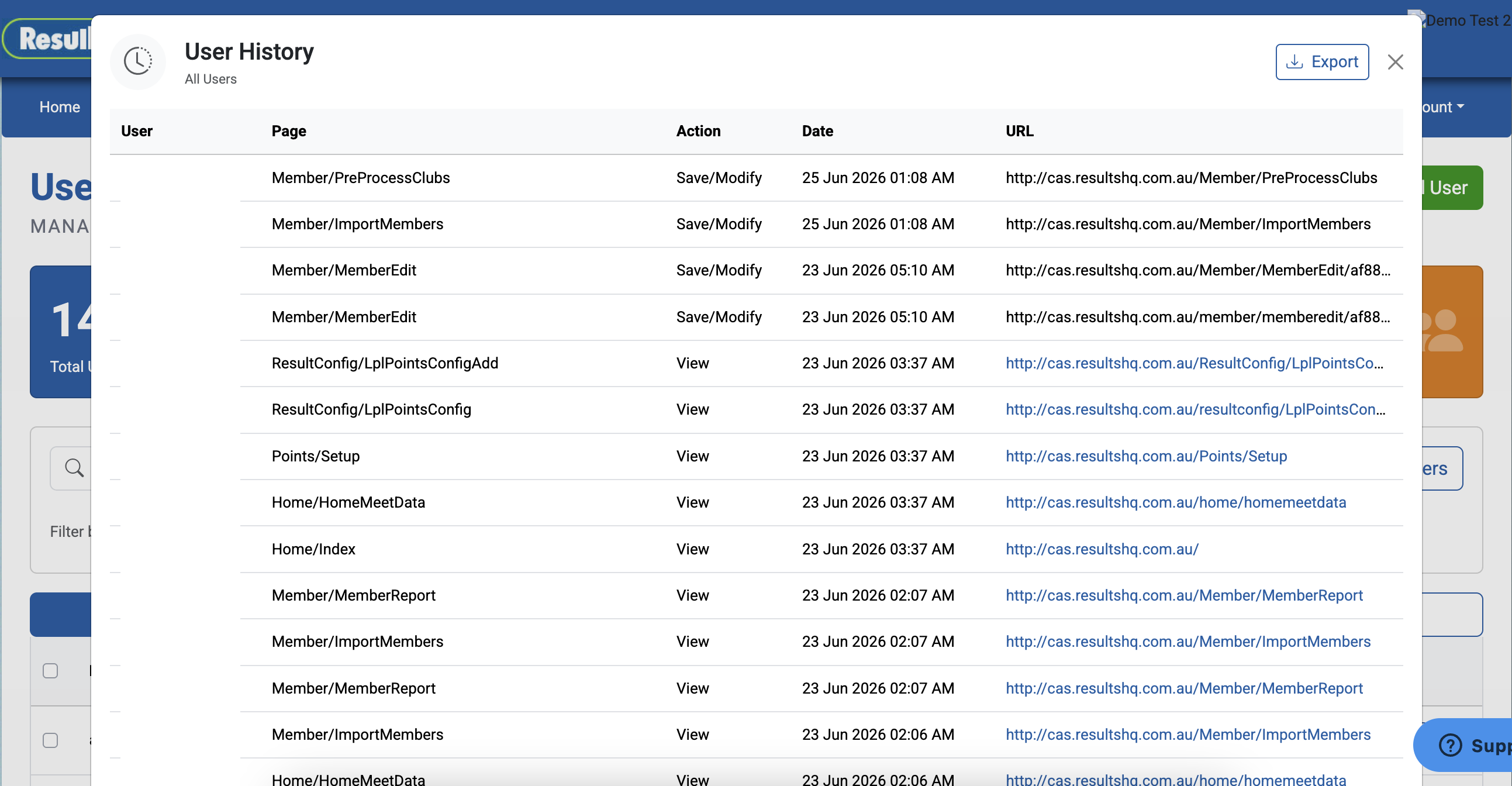
Task: Open the Home menu in background page
Action: pos(59,107)
